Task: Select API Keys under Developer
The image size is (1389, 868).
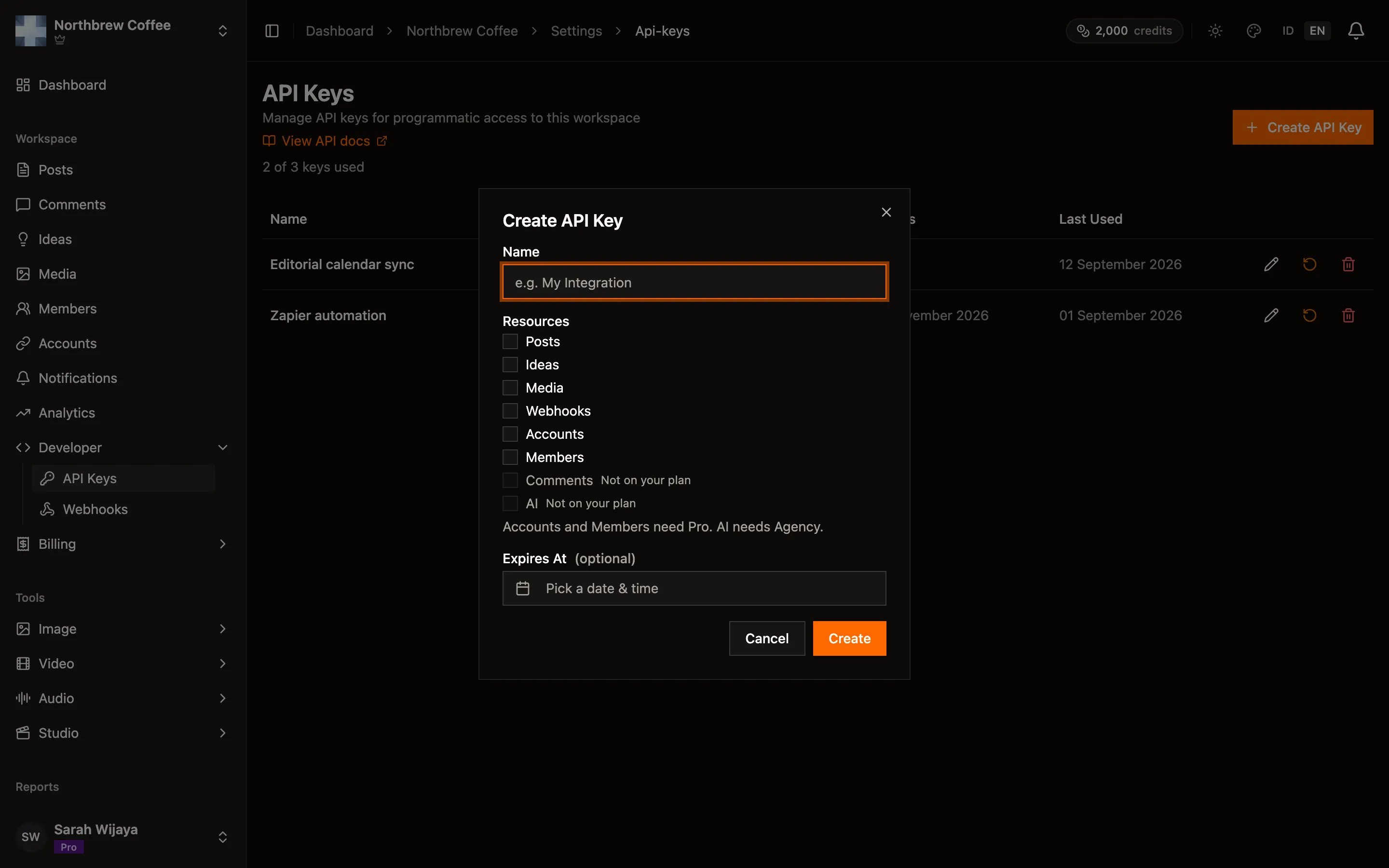Action: click(123, 478)
